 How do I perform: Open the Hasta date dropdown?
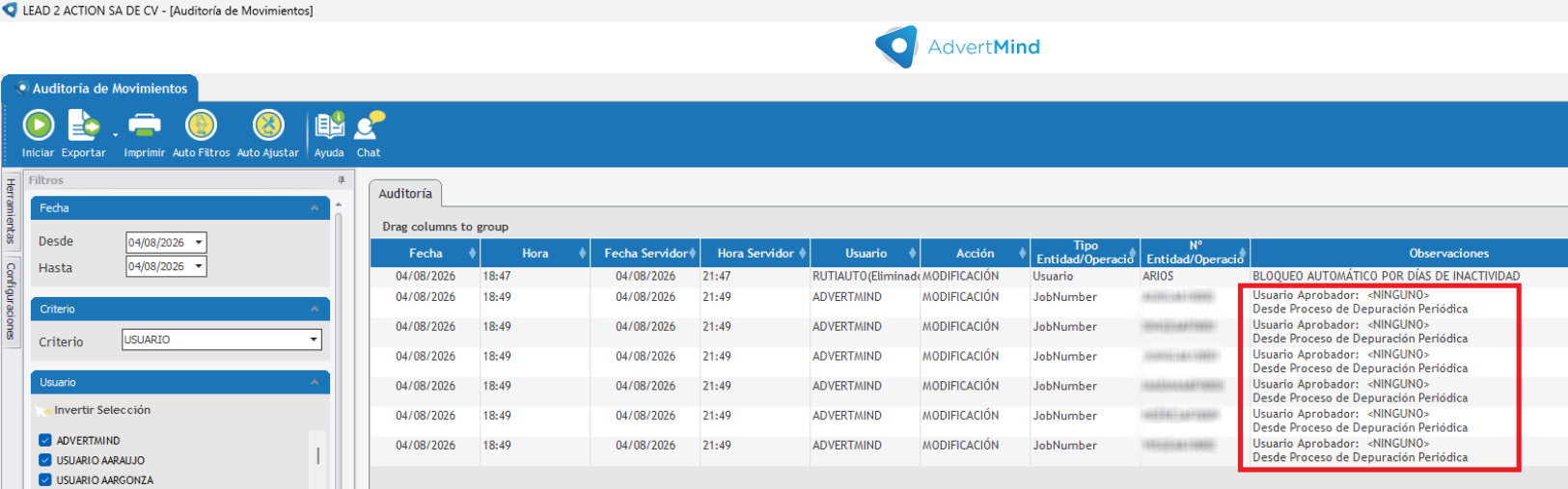(x=199, y=266)
